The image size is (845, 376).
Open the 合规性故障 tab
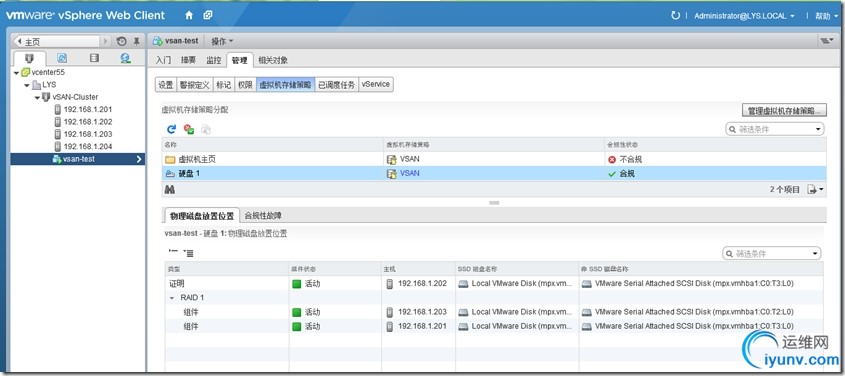click(262, 215)
